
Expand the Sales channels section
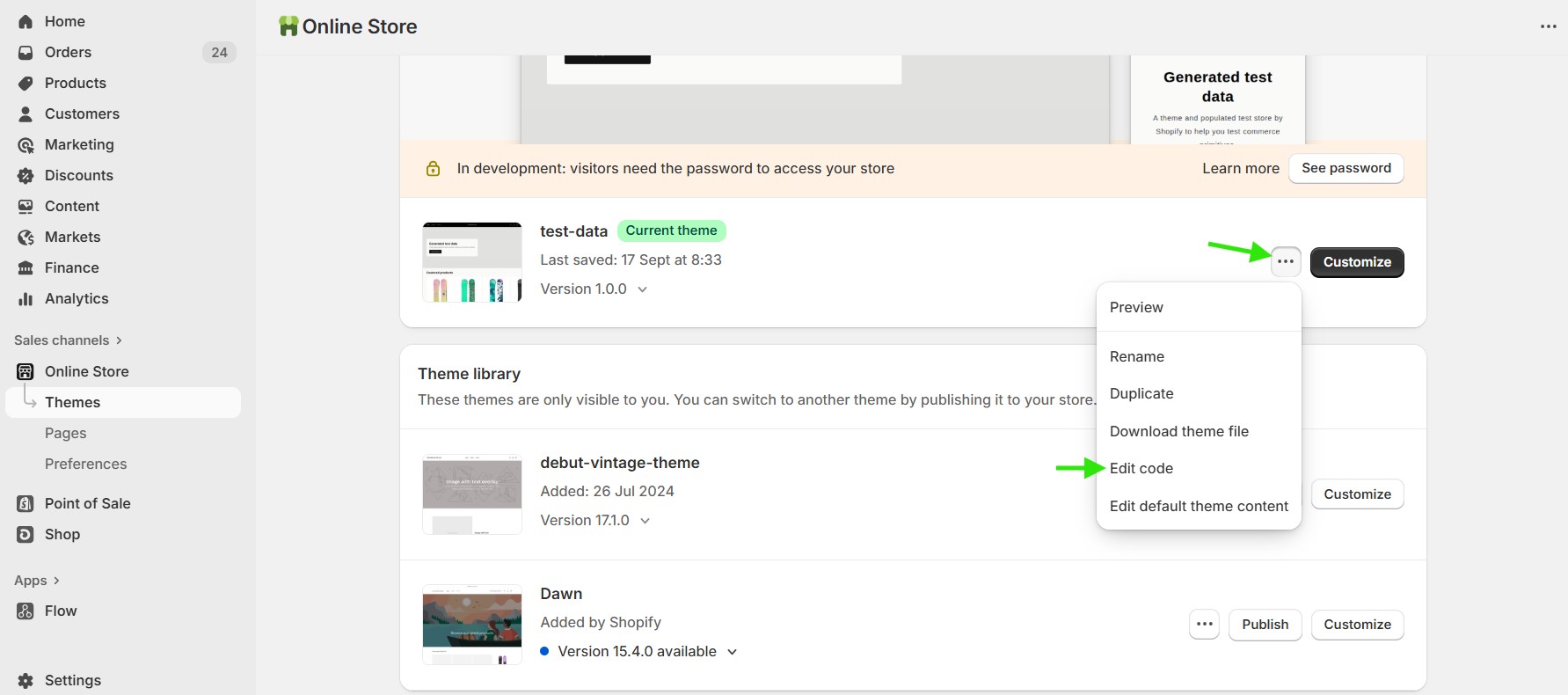pos(68,340)
